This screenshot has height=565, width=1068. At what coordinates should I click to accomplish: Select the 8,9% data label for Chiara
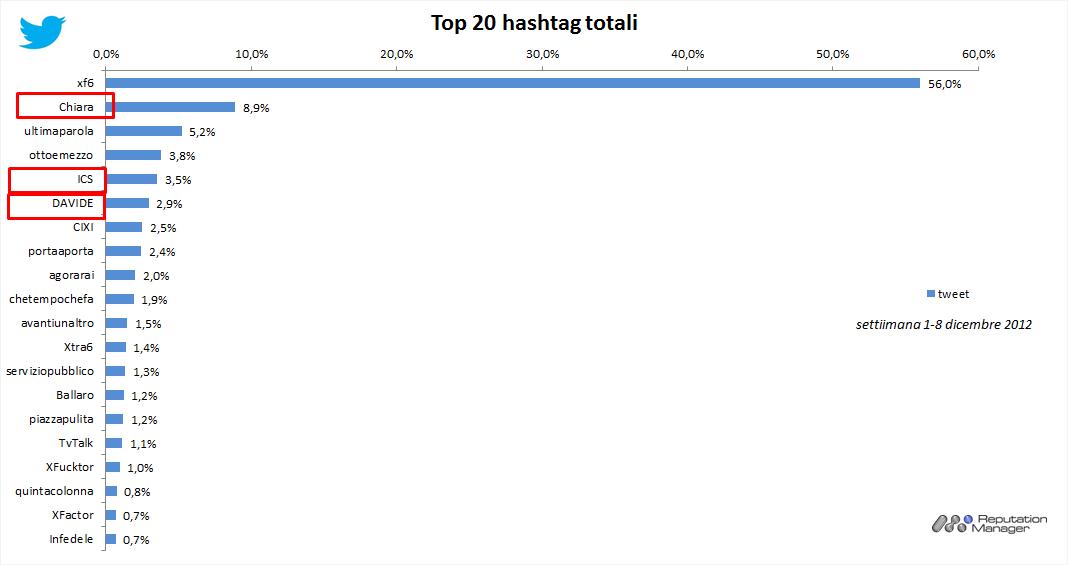(x=254, y=107)
